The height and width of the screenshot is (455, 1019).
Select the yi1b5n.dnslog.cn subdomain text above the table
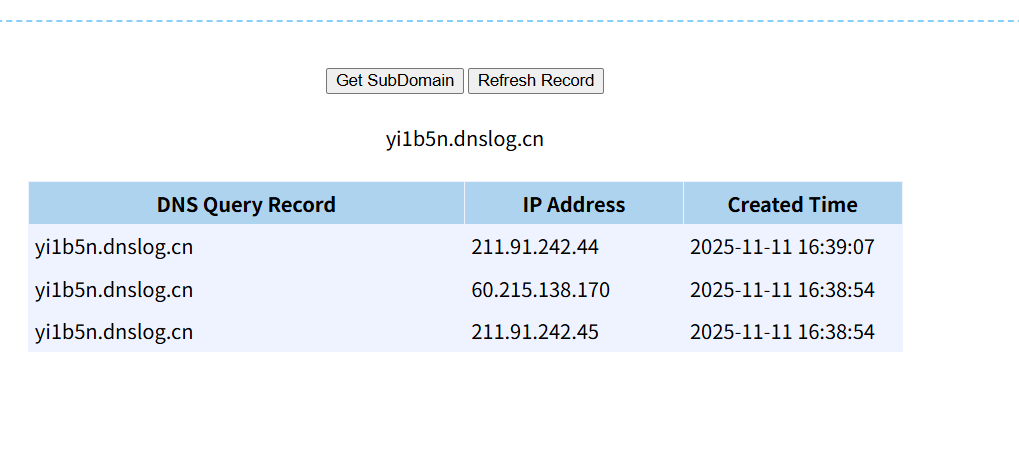(465, 139)
